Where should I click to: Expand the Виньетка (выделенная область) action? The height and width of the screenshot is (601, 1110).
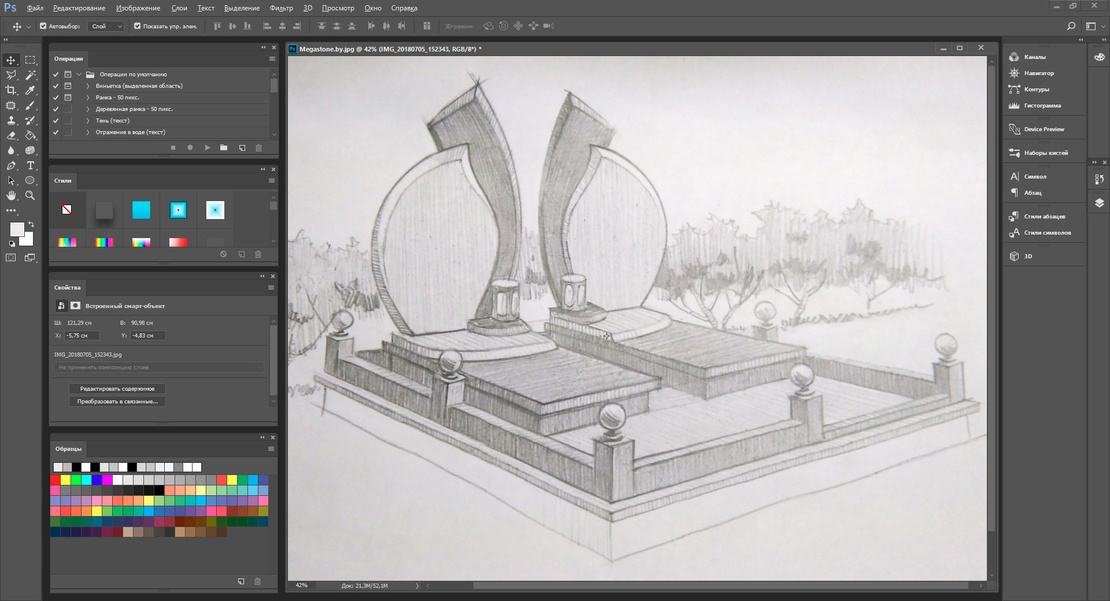point(88,86)
